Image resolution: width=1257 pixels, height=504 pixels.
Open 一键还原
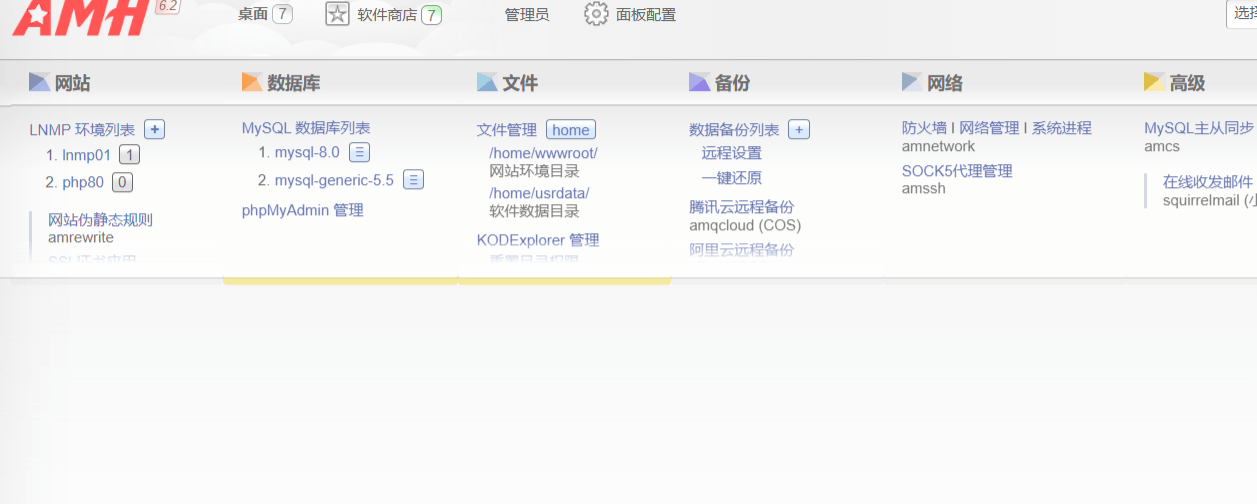(x=732, y=178)
